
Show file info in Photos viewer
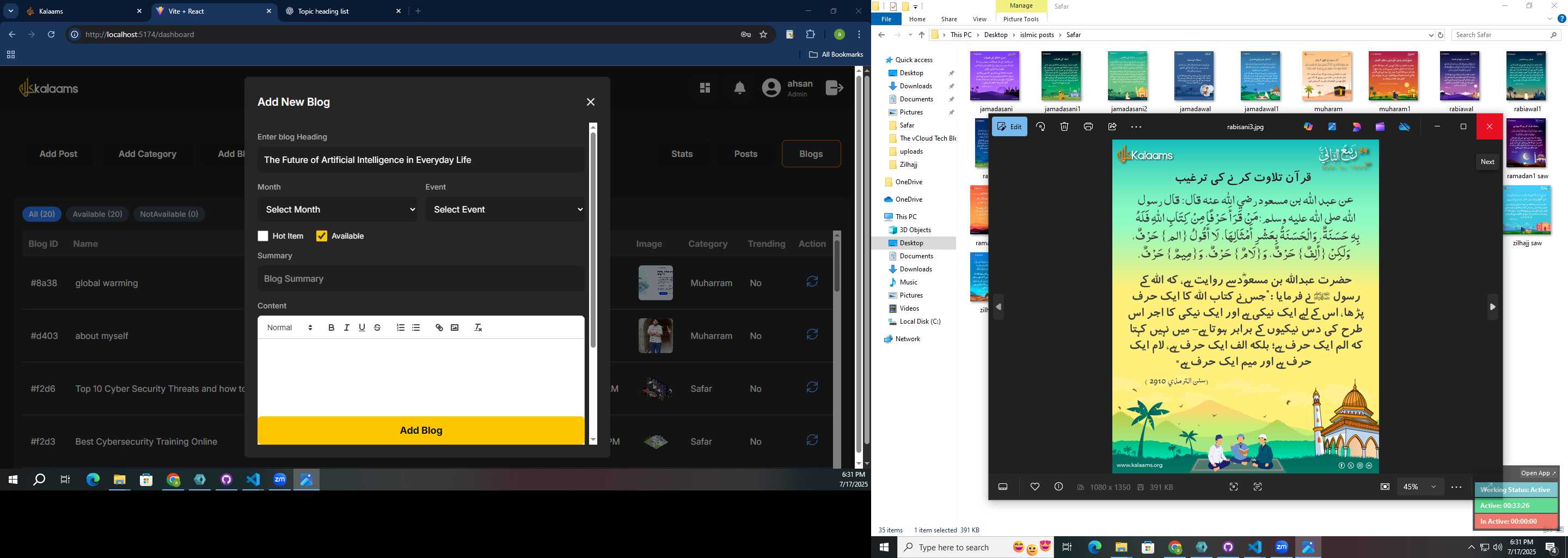(x=1058, y=487)
